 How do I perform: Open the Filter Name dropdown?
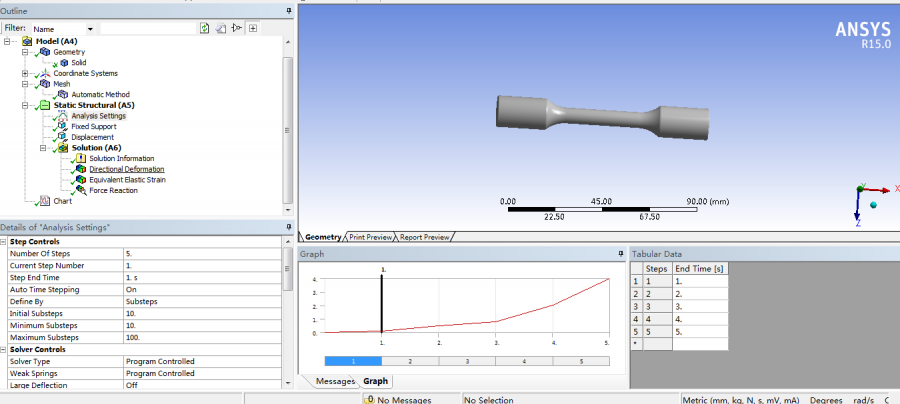90,29
